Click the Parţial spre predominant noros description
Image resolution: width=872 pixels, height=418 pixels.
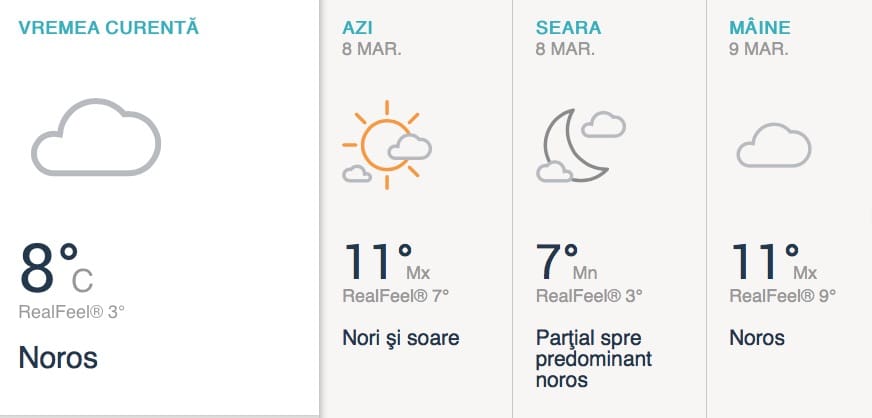coord(594,359)
